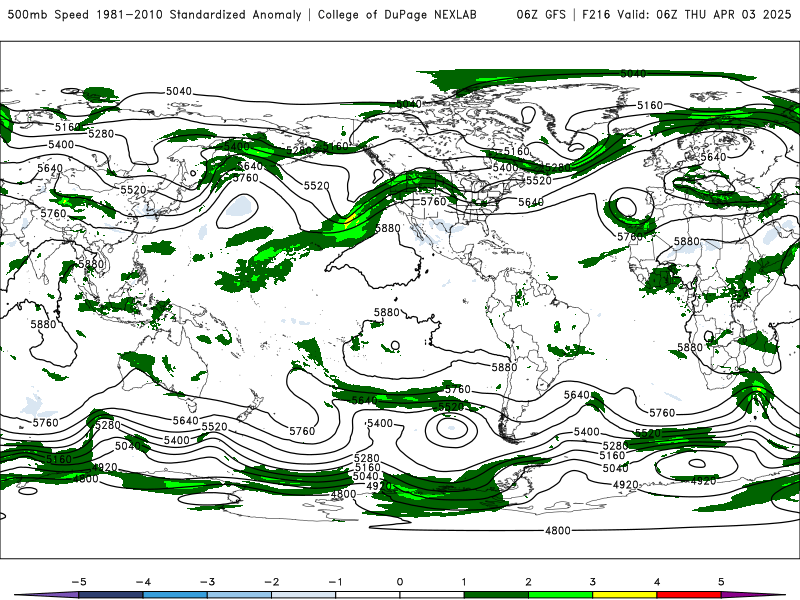Image resolution: width=800 pixels, height=600 pixels.
Task: Click the '1' colorbar tick label
Action: [464, 582]
